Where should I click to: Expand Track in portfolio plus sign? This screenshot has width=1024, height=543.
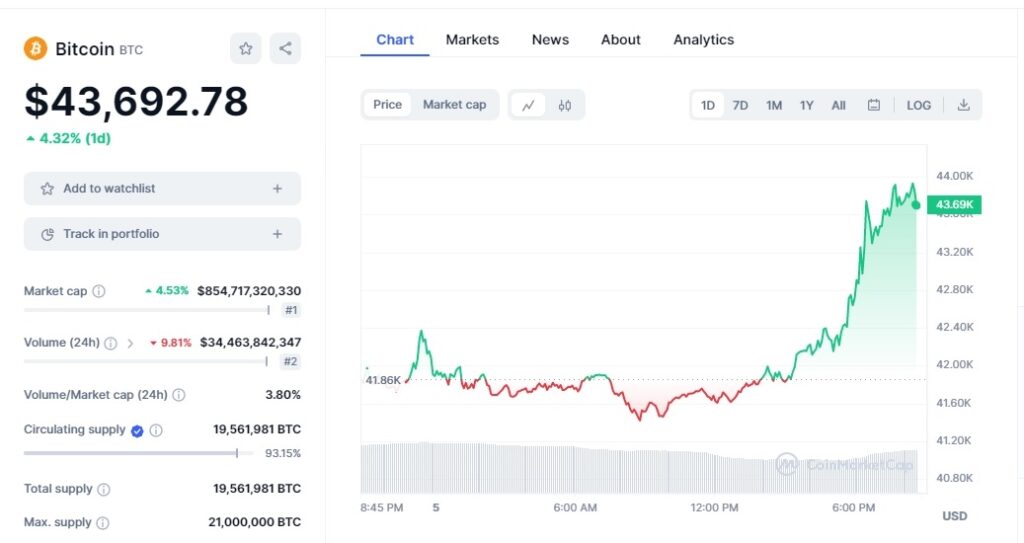[278, 234]
